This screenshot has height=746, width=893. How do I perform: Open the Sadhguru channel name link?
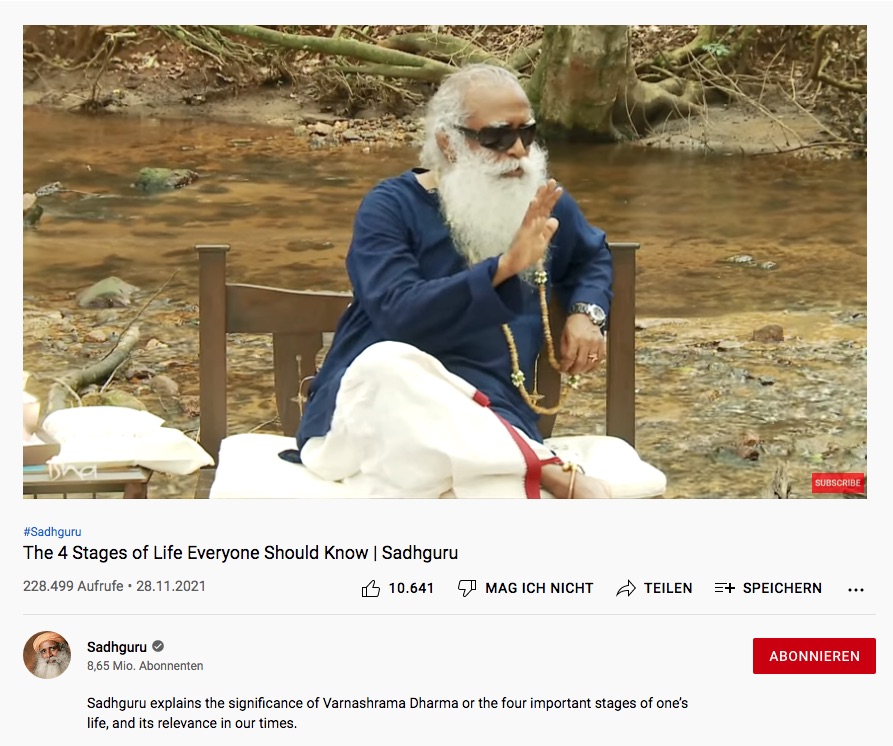[x=117, y=647]
